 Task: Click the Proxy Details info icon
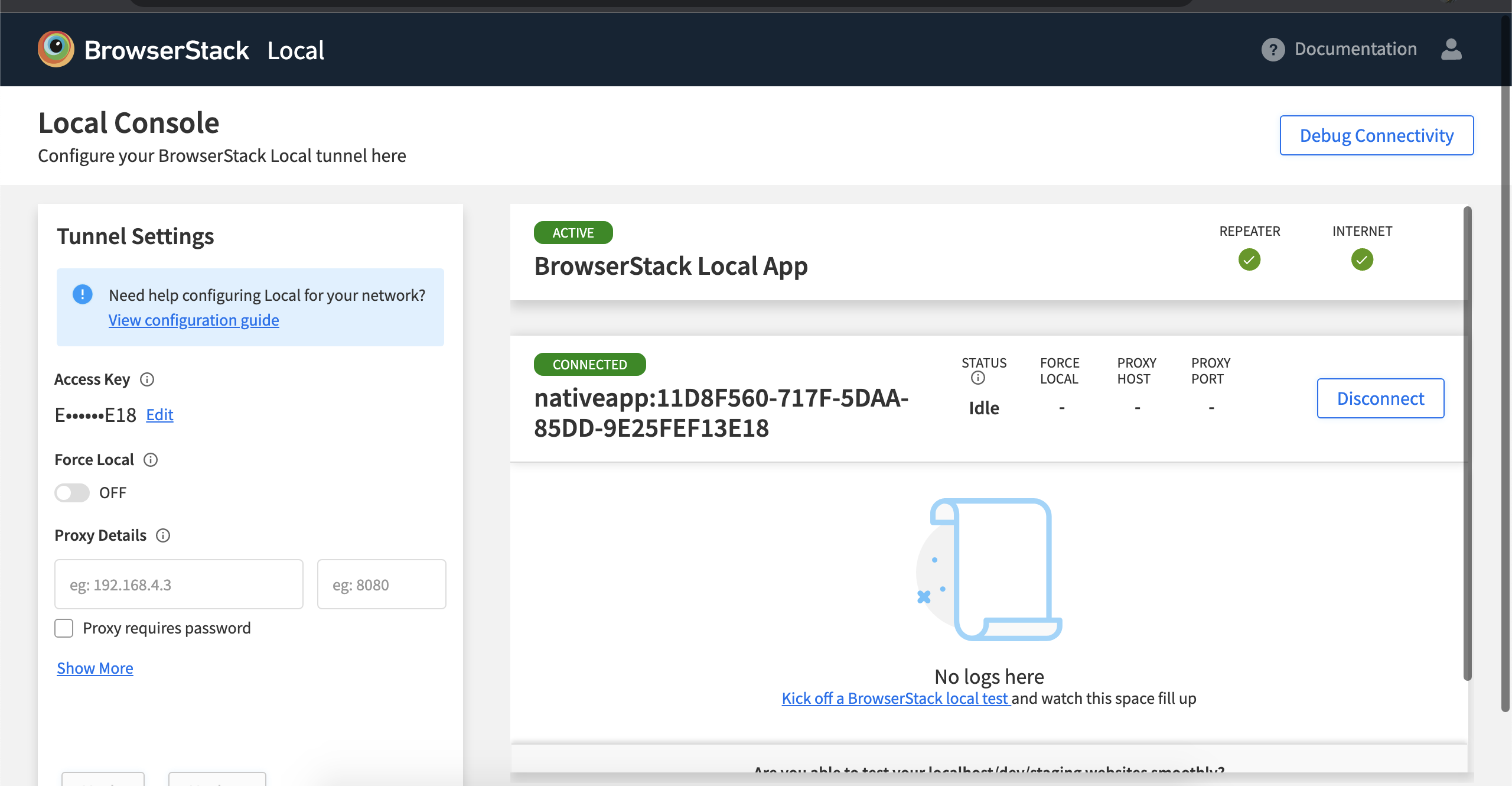click(163, 535)
